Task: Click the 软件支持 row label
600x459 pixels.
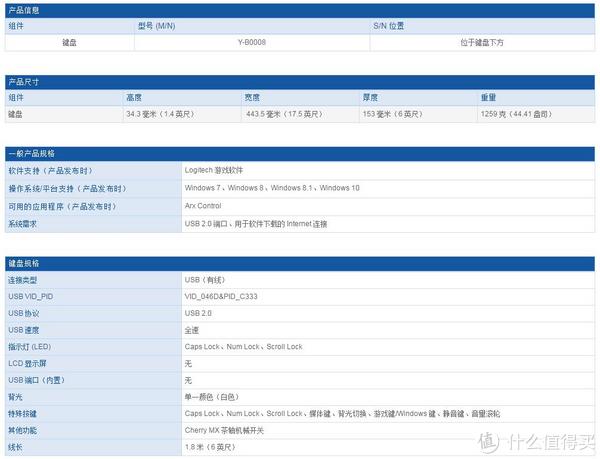Action: coord(50,171)
